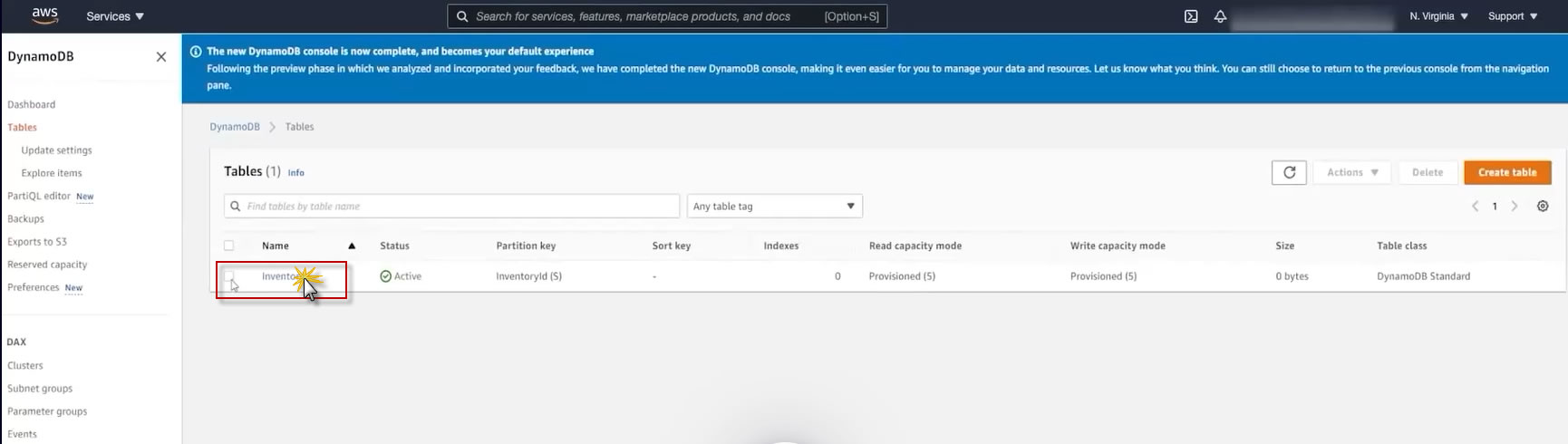This screenshot has width=1568, height=444.
Task: Click the Create table button
Action: click(x=1506, y=172)
